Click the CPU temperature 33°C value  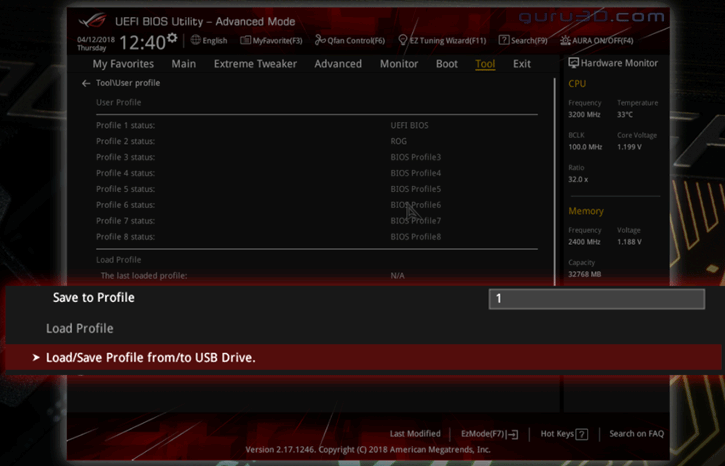(x=625, y=114)
